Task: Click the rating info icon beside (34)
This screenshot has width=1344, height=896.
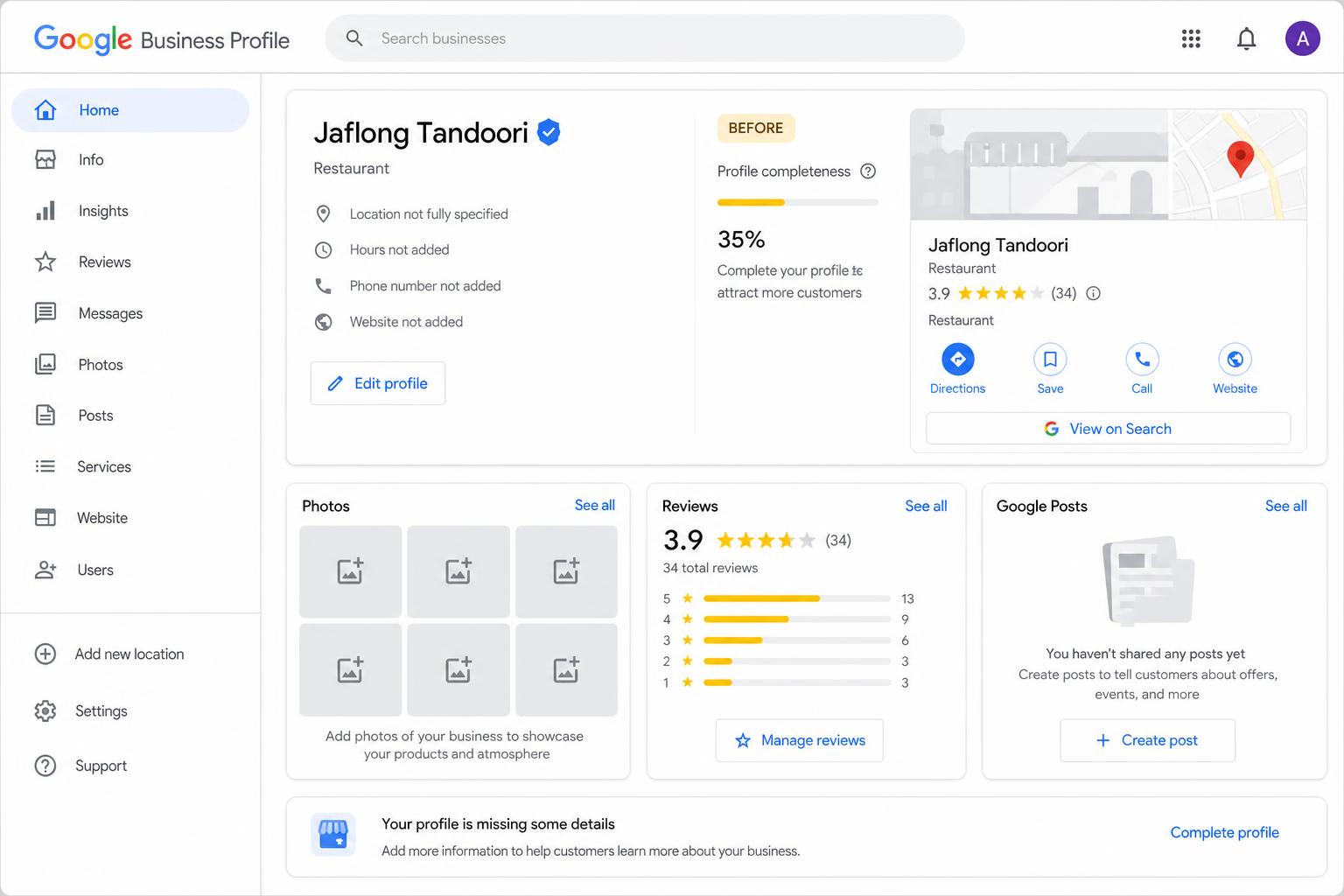Action: (x=1093, y=293)
